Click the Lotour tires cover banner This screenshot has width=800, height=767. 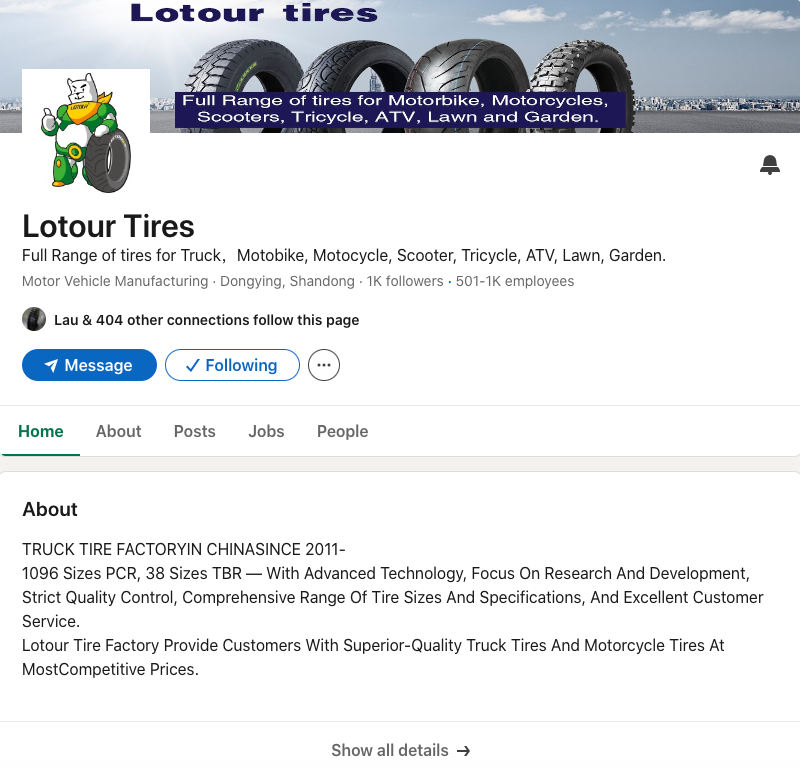coord(400,66)
